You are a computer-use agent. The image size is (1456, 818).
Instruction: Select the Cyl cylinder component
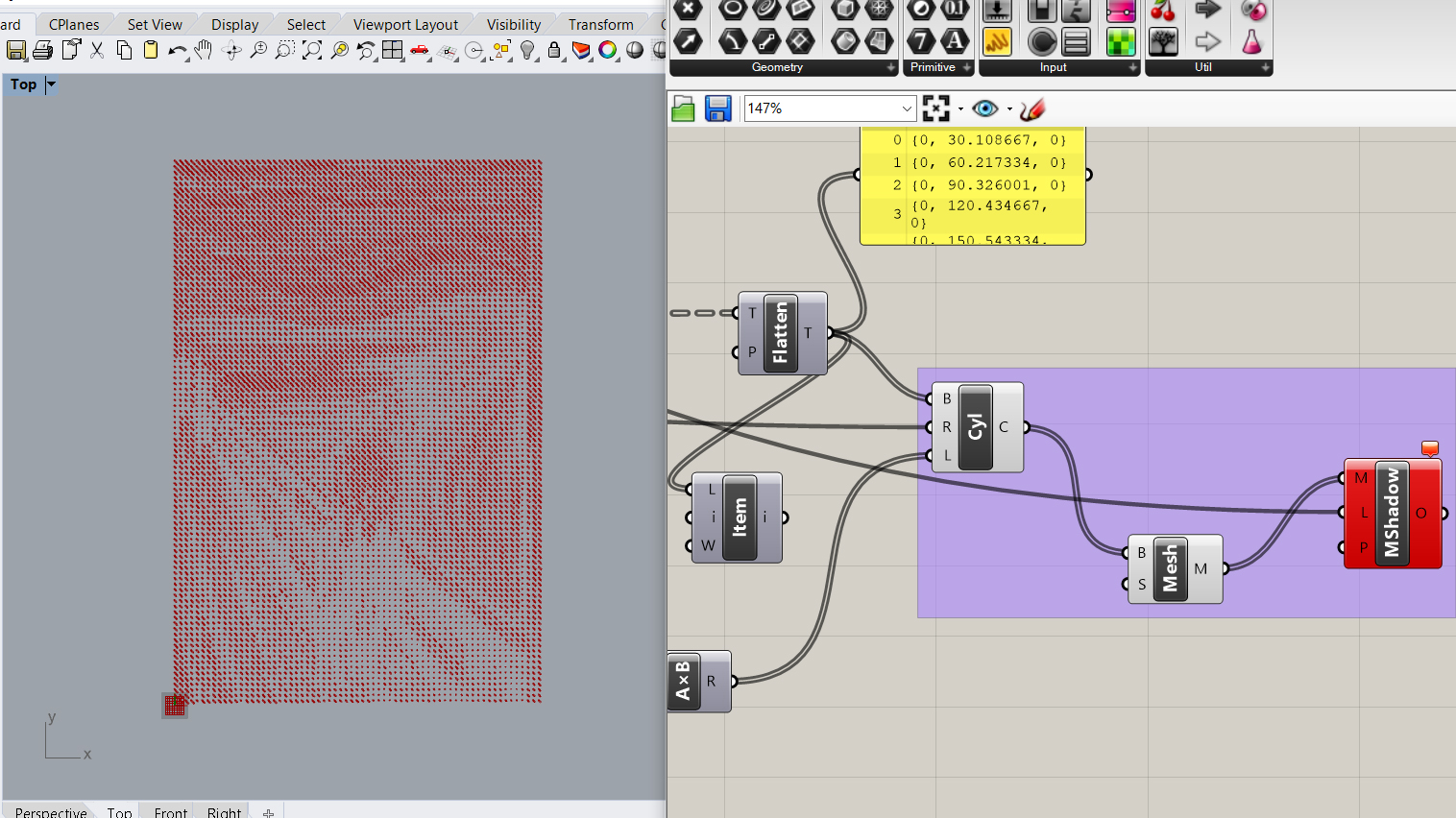coord(978,427)
